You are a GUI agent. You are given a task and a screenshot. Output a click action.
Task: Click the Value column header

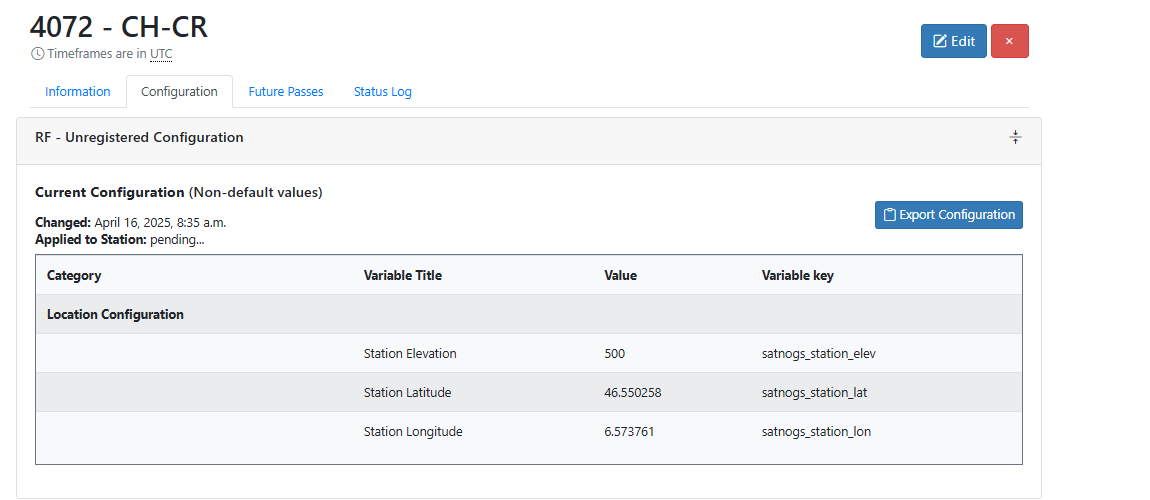click(x=620, y=276)
